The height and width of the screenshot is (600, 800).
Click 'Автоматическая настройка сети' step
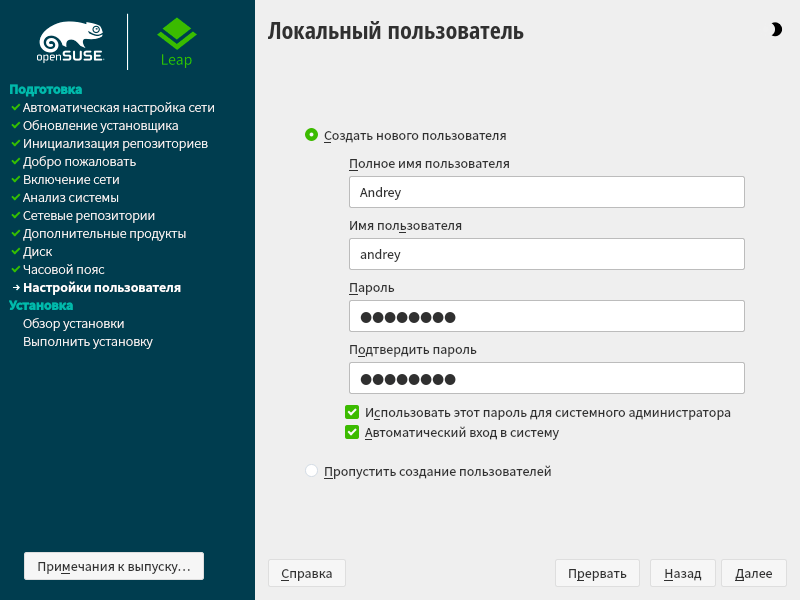point(118,108)
